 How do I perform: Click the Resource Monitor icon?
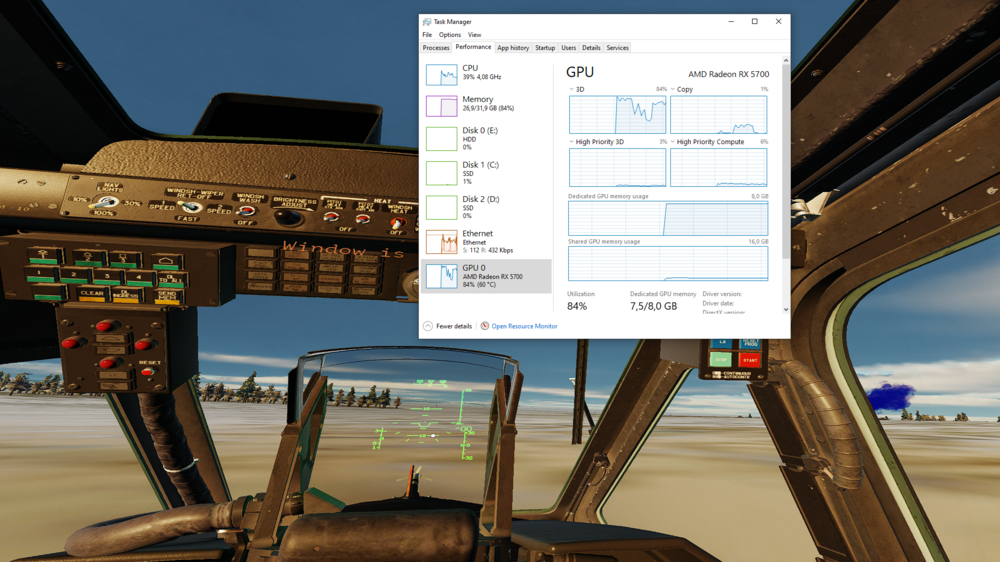coord(485,326)
